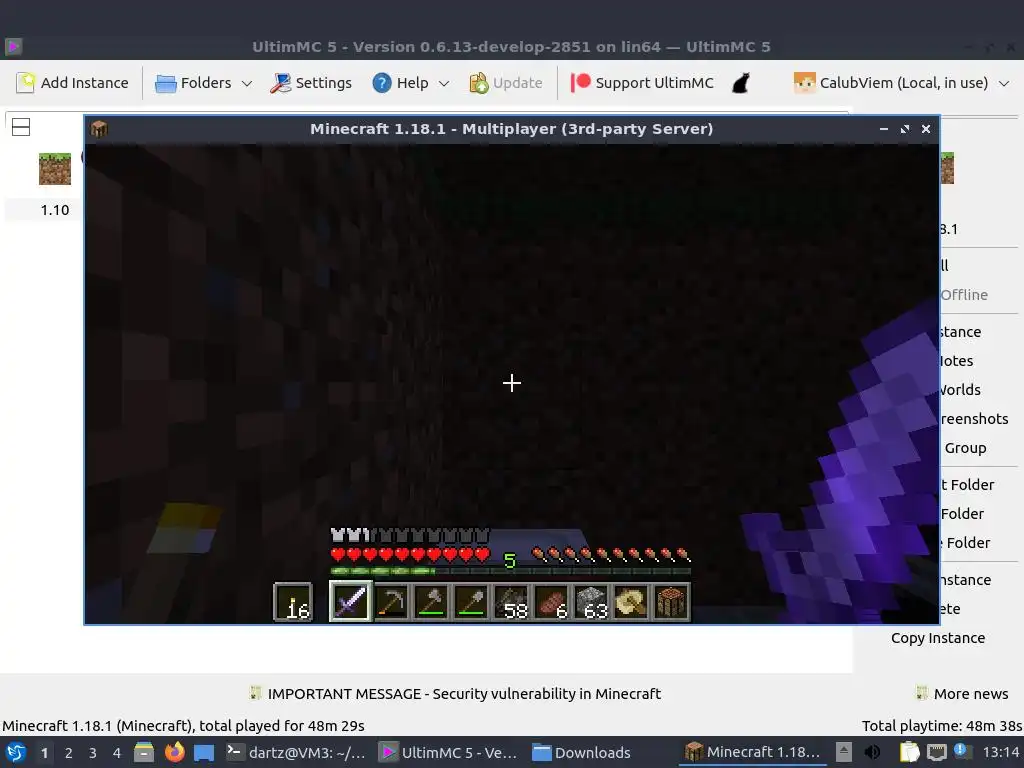The width and height of the screenshot is (1024, 768).
Task: Switch to UltimMC 5 taskbar entry
Action: (x=449, y=752)
